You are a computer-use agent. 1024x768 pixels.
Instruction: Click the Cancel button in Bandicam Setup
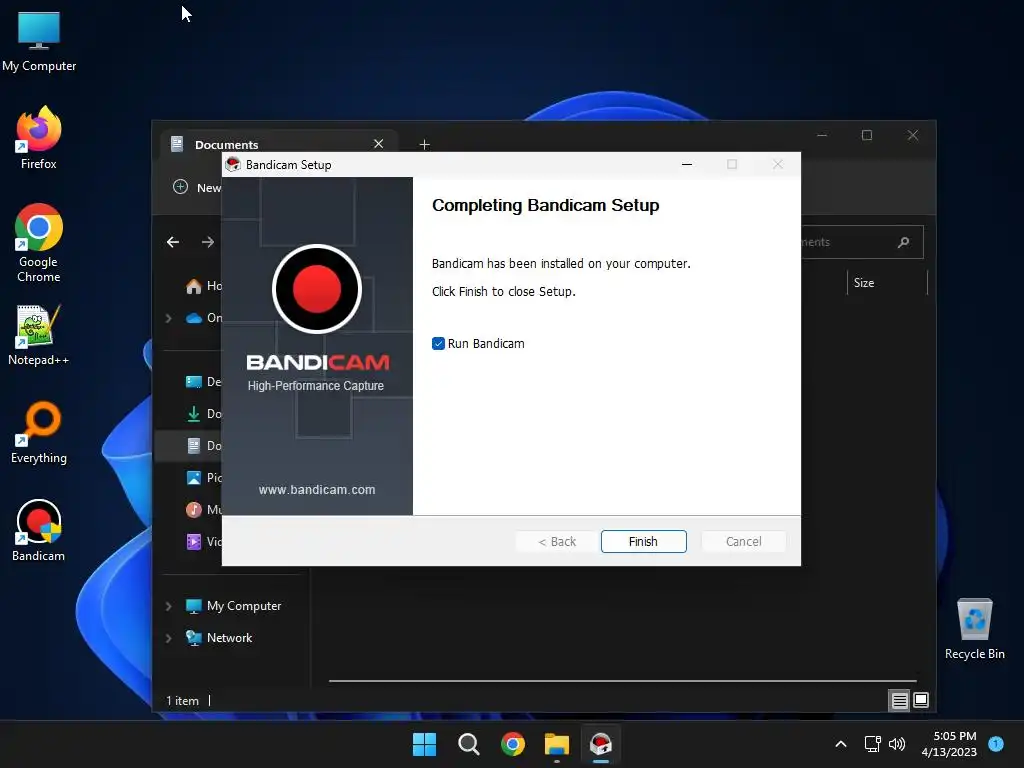pos(743,541)
